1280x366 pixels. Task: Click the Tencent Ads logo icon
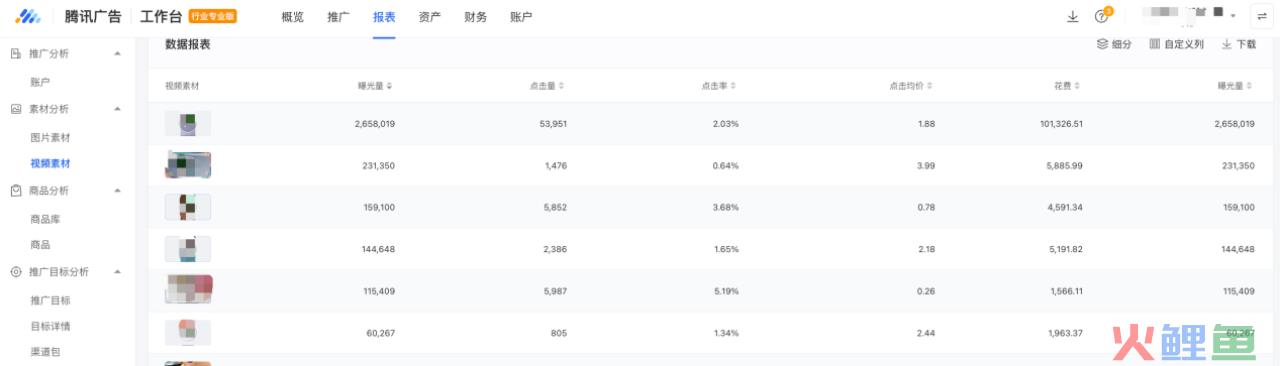click(28, 17)
